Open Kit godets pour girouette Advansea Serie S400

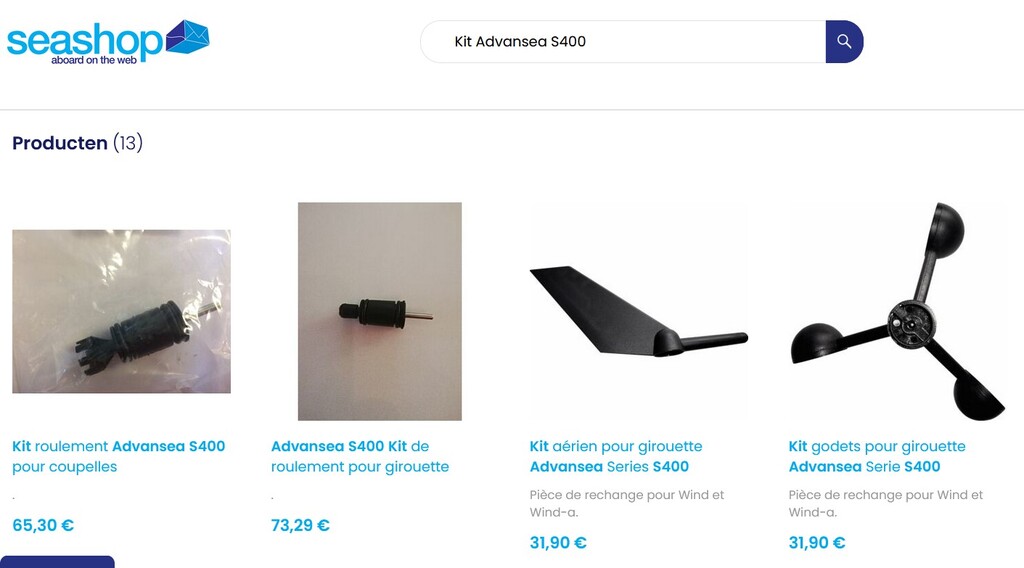(x=877, y=456)
